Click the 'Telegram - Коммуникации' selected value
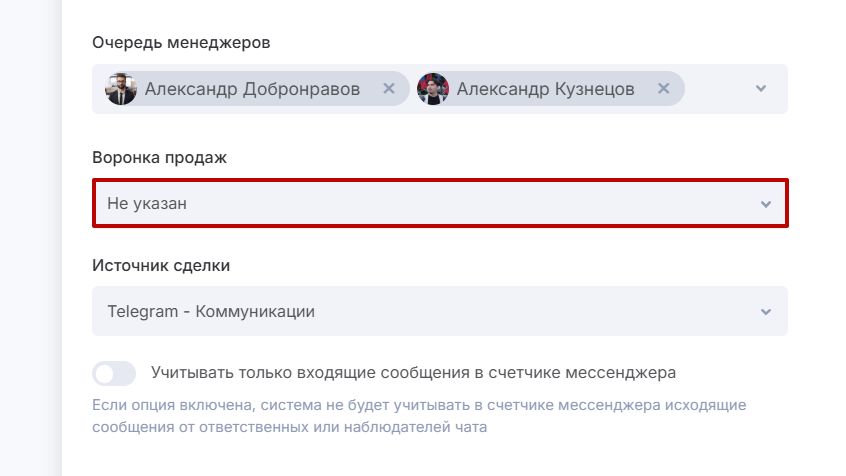Viewport: 846px width, 476px height. point(211,312)
